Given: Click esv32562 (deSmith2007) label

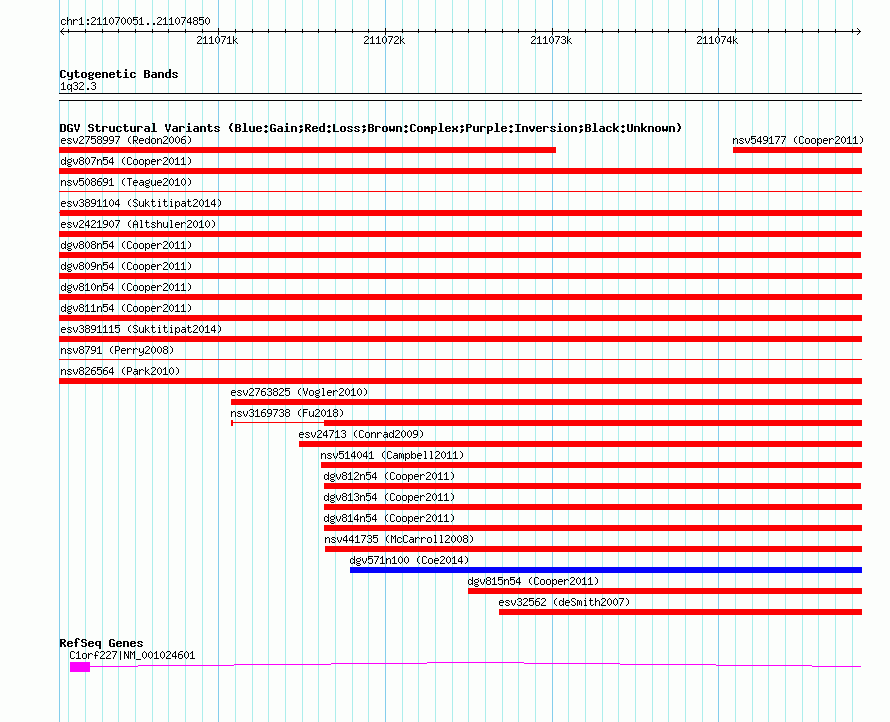Looking at the screenshot, I should (564, 602).
